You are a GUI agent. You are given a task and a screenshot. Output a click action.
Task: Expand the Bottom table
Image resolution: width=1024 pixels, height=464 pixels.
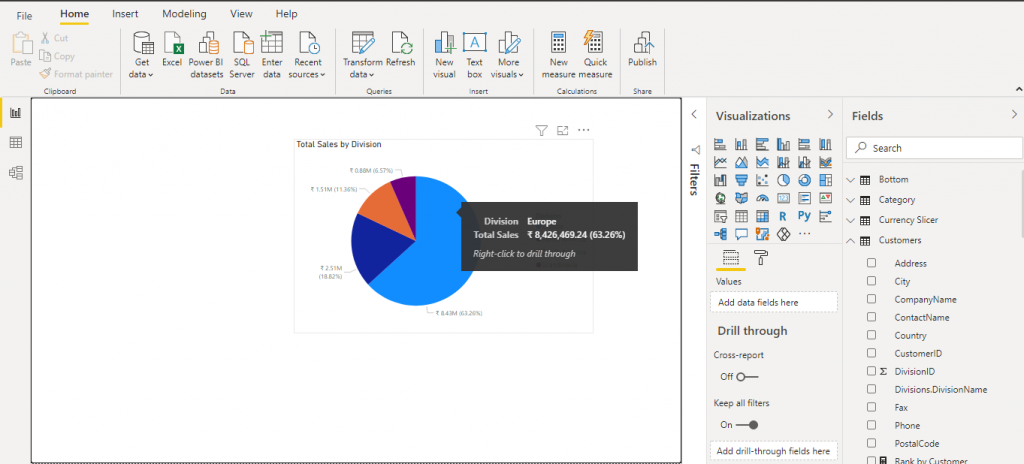point(850,180)
